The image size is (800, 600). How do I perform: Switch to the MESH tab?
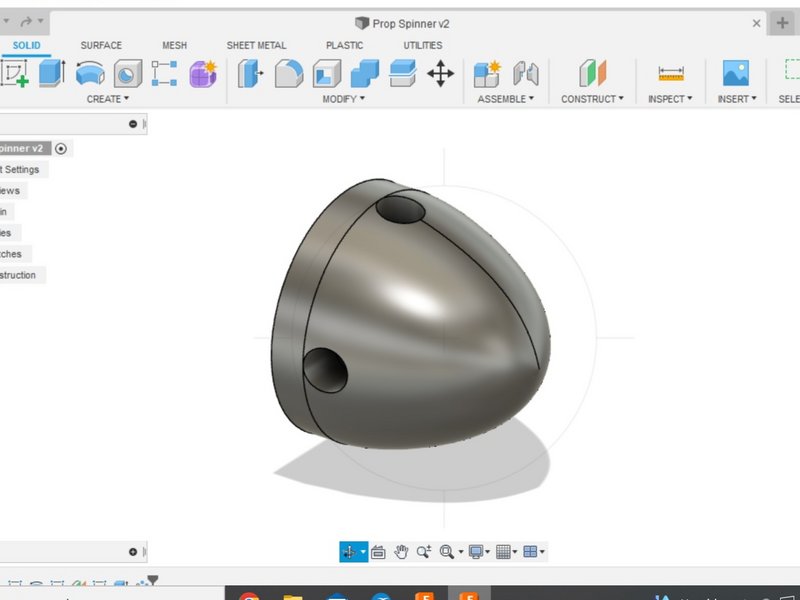pos(174,45)
